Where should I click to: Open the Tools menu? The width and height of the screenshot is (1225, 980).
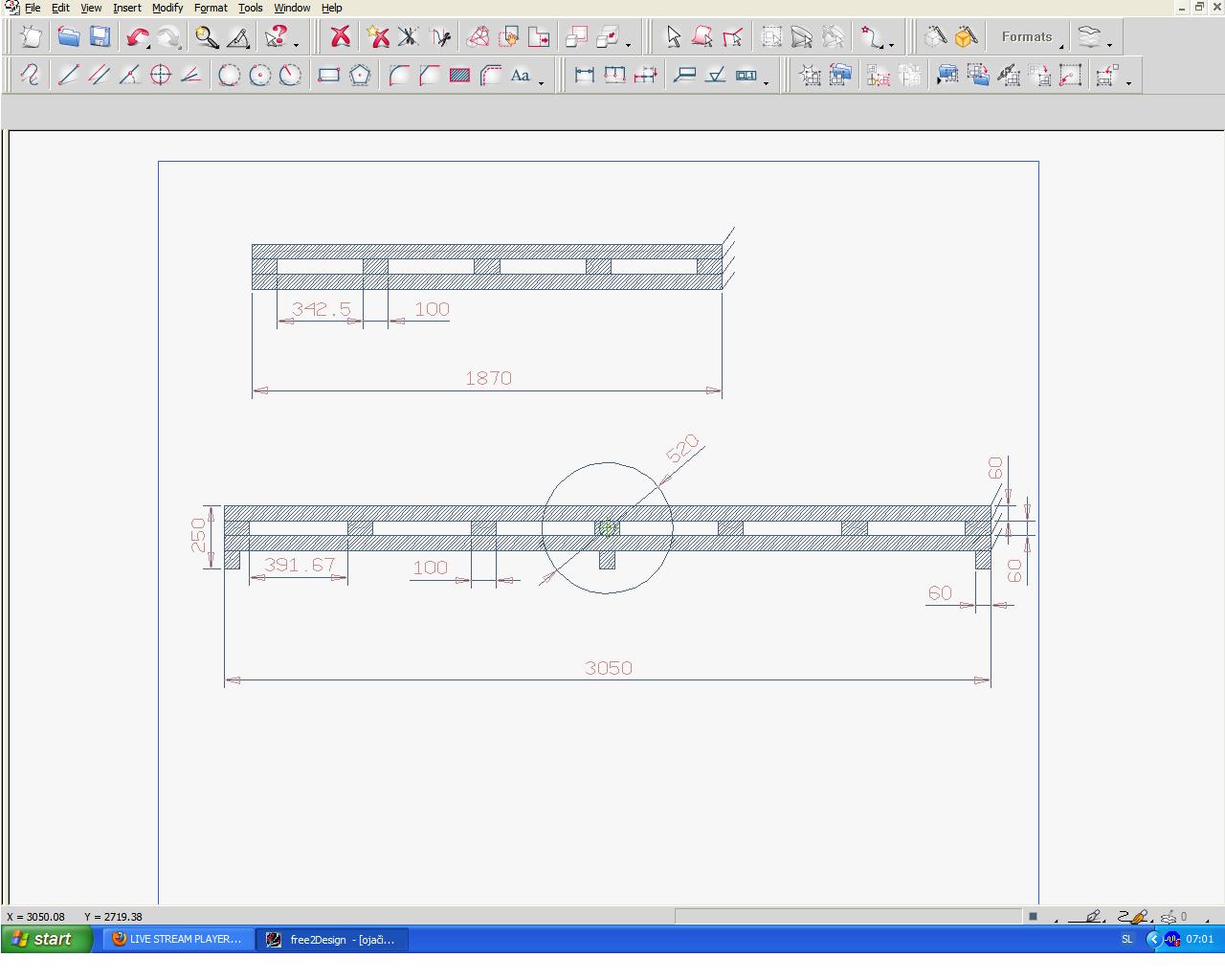(x=250, y=8)
